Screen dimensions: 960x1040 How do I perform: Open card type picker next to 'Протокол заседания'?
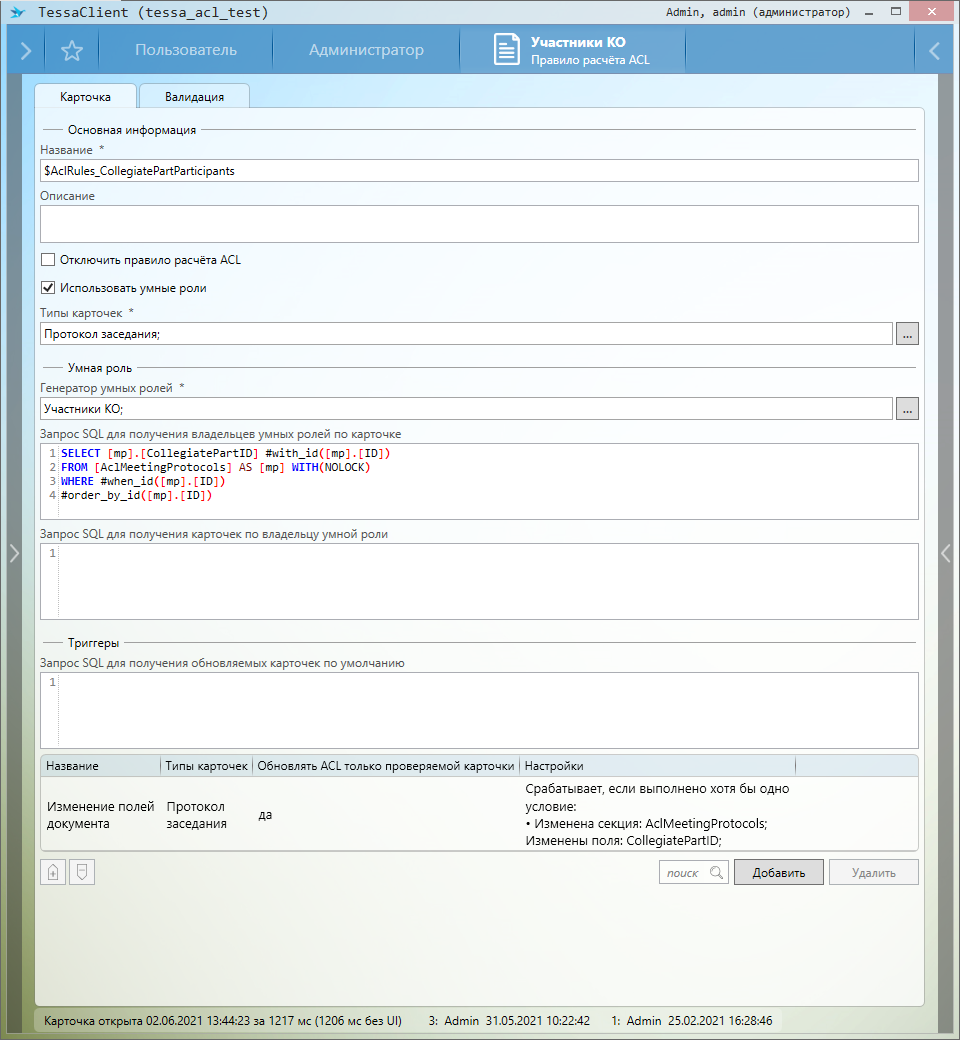tap(907, 334)
